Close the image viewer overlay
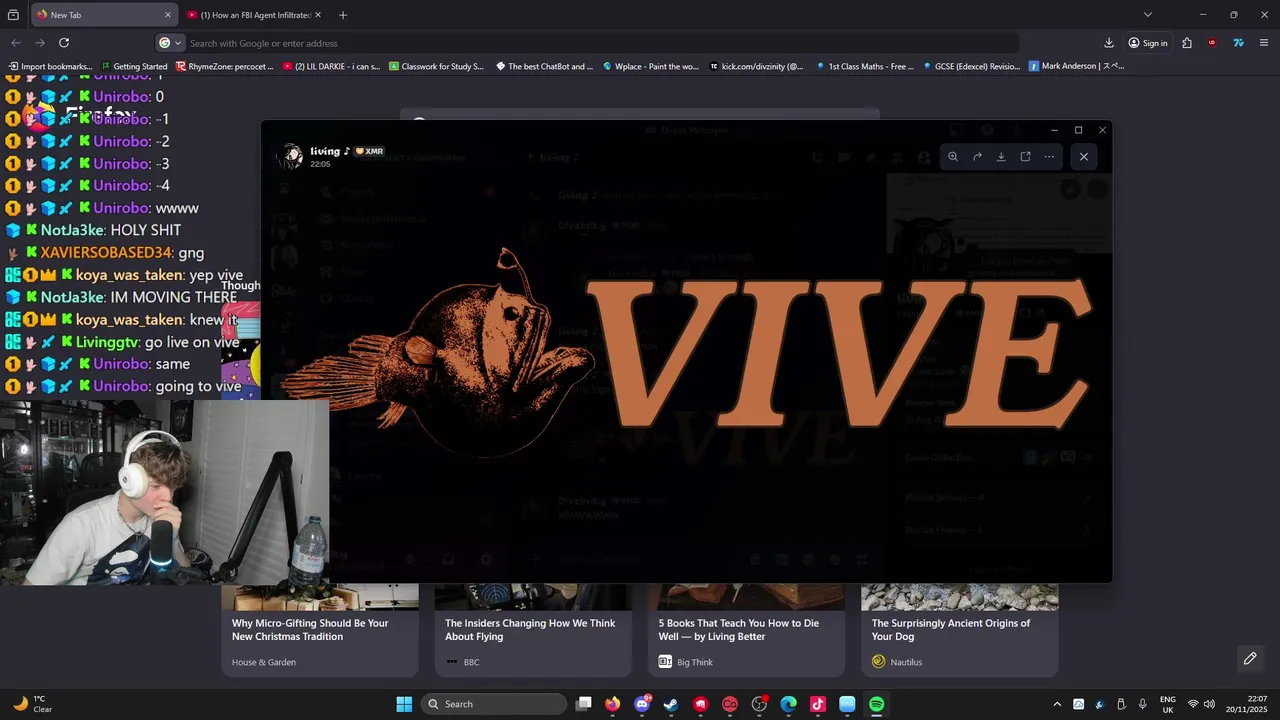The image size is (1280, 720). click(1084, 157)
